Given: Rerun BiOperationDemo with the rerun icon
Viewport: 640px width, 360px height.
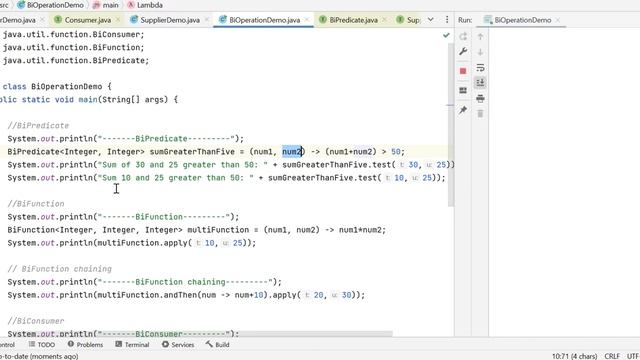Looking at the screenshot, I should pos(463,37).
